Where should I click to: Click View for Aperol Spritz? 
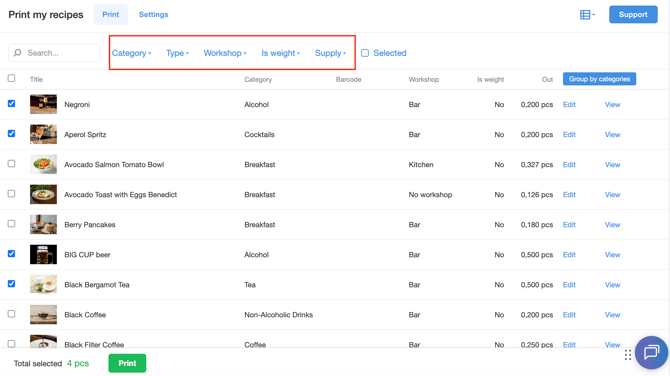[x=612, y=135]
